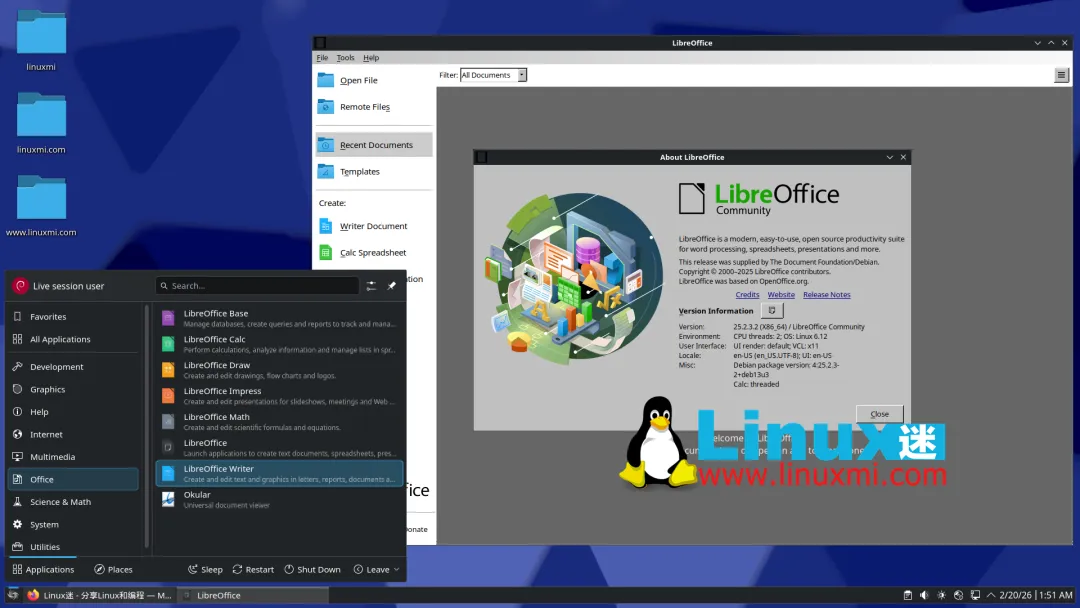
Task: Create a new Writer Document in Start Center
Action: (x=373, y=226)
